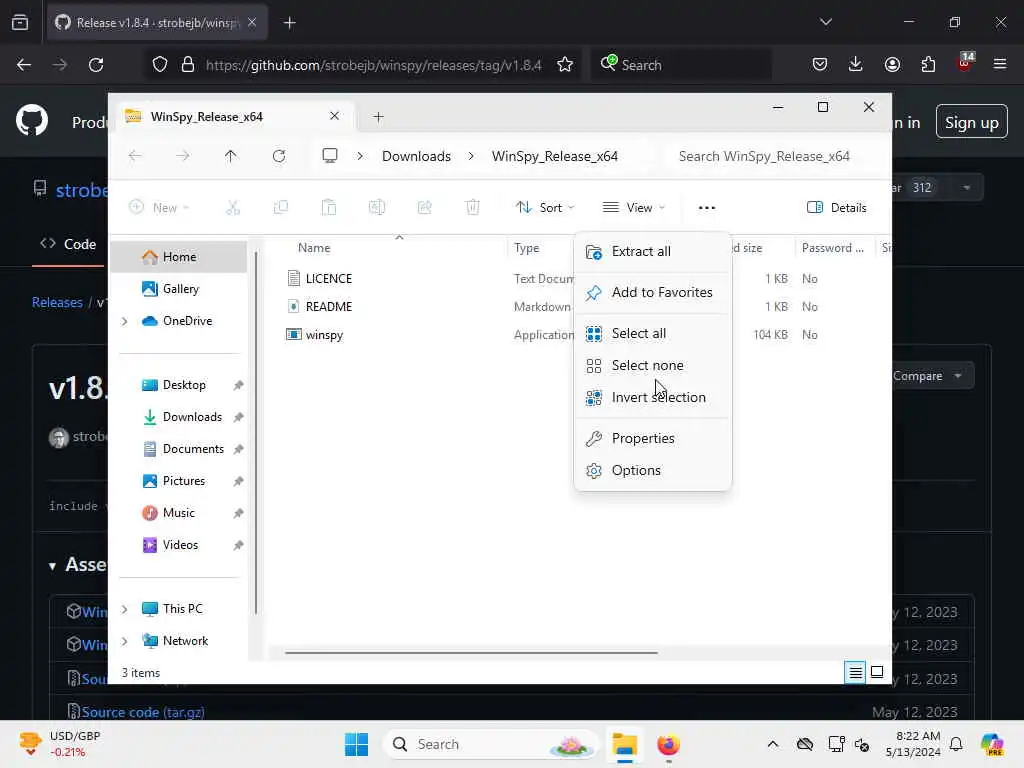The image size is (1024, 768).
Task: Toggle the Details pane button
Action: point(837,208)
